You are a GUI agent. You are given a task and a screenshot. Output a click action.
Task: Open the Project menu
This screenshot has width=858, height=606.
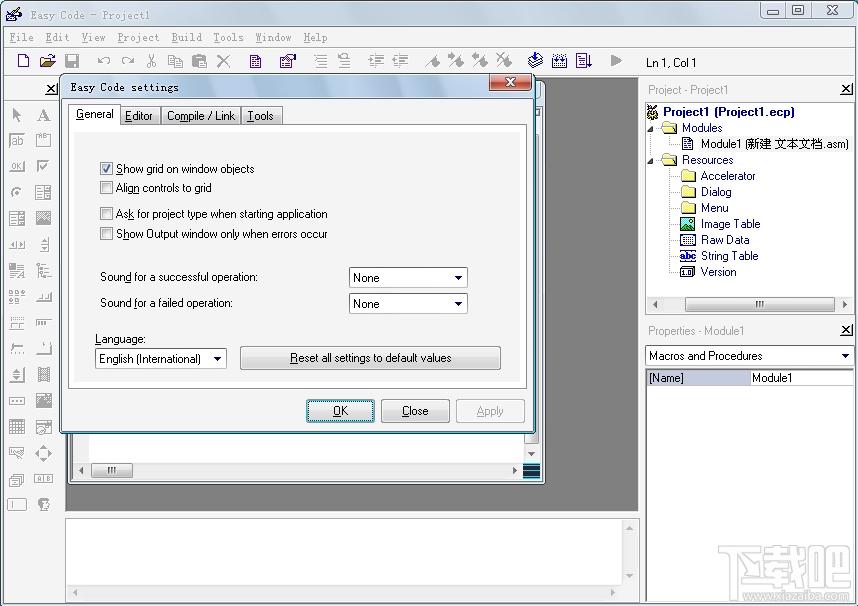138,37
